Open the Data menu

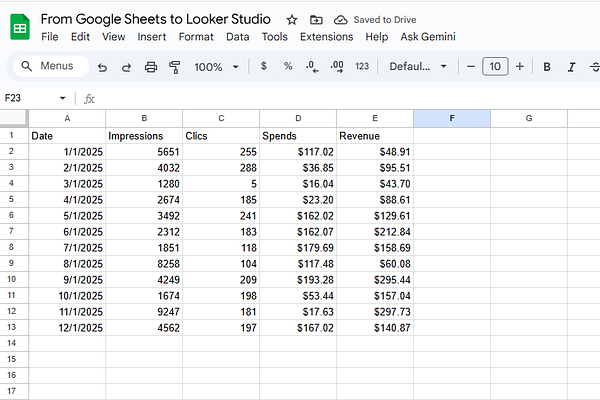[238, 37]
